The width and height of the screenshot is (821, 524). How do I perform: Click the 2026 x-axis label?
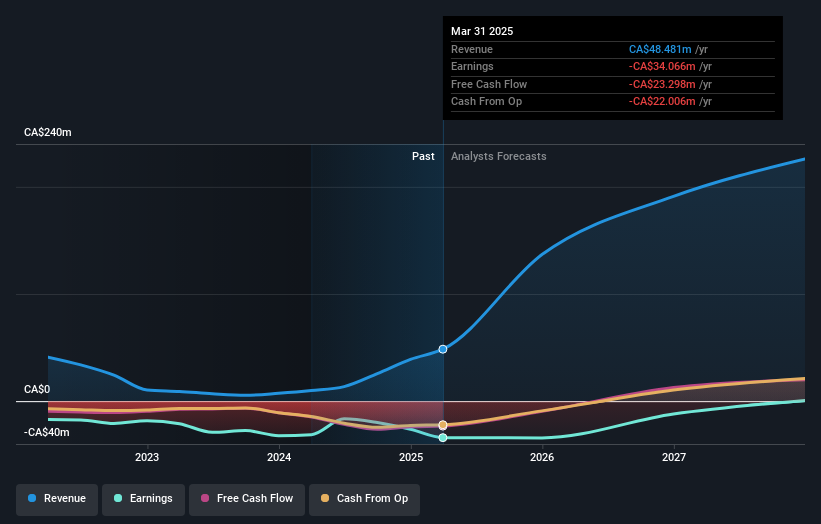point(542,457)
